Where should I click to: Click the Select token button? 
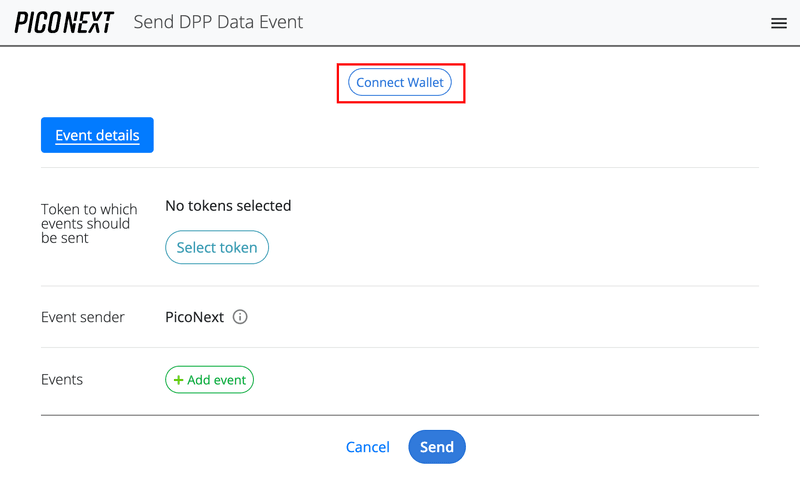[217, 247]
